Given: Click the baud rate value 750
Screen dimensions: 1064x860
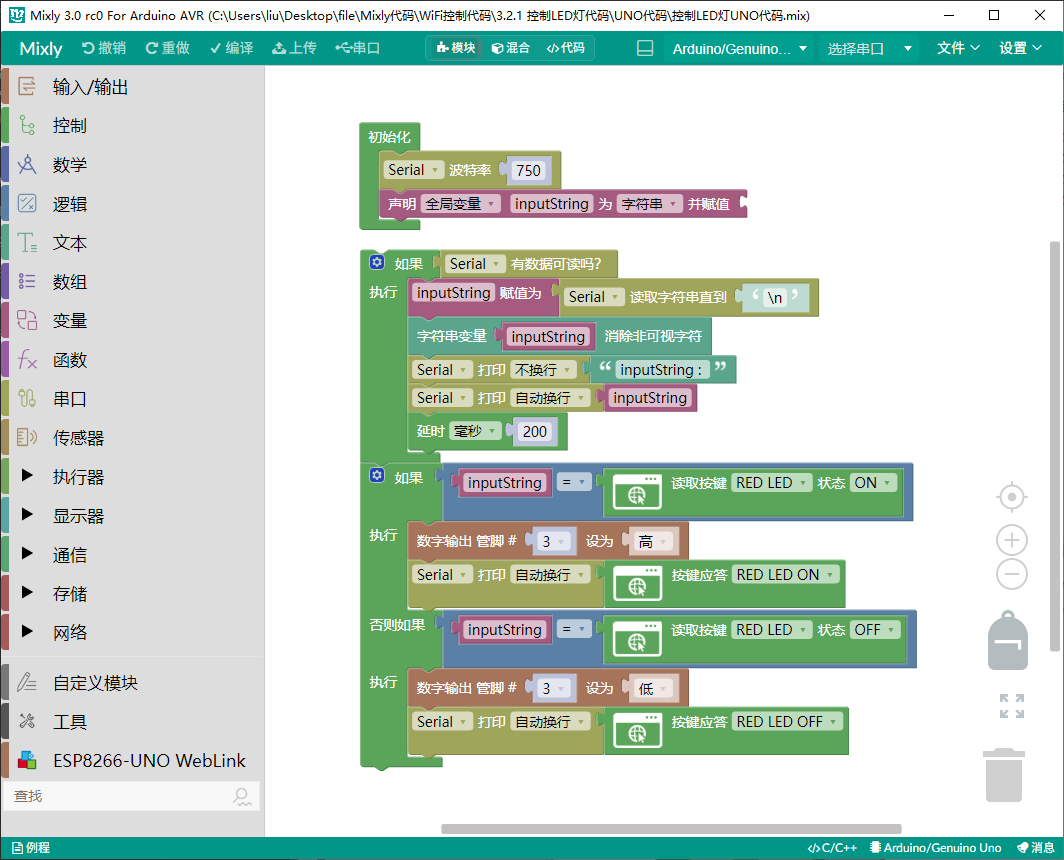Looking at the screenshot, I should pyautogui.click(x=528, y=170).
